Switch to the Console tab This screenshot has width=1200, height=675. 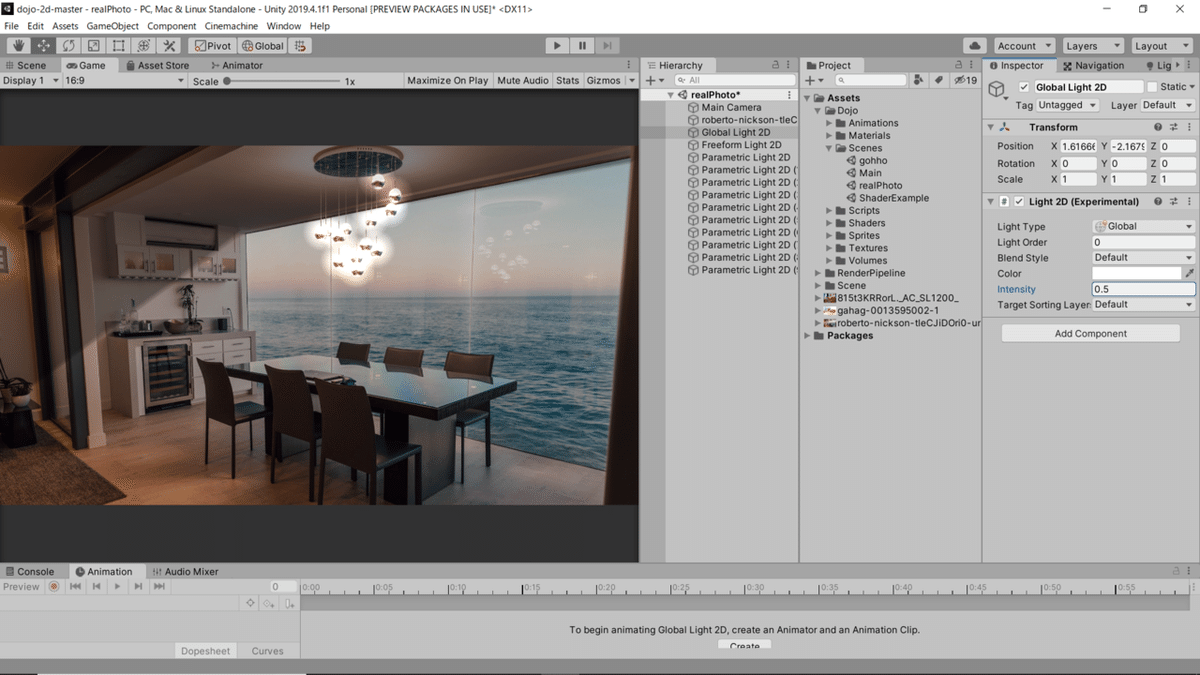(30, 572)
